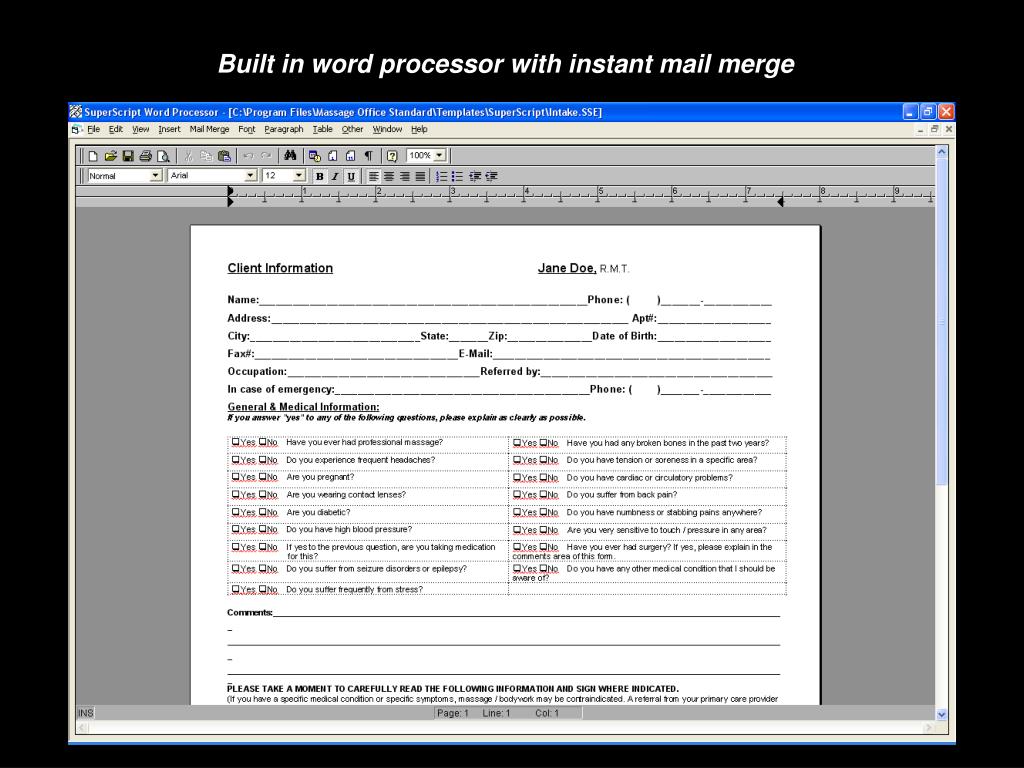Viewport: 1024px width, 768px height.
Task: Restore the inner document window
Action: coord(935,129)
